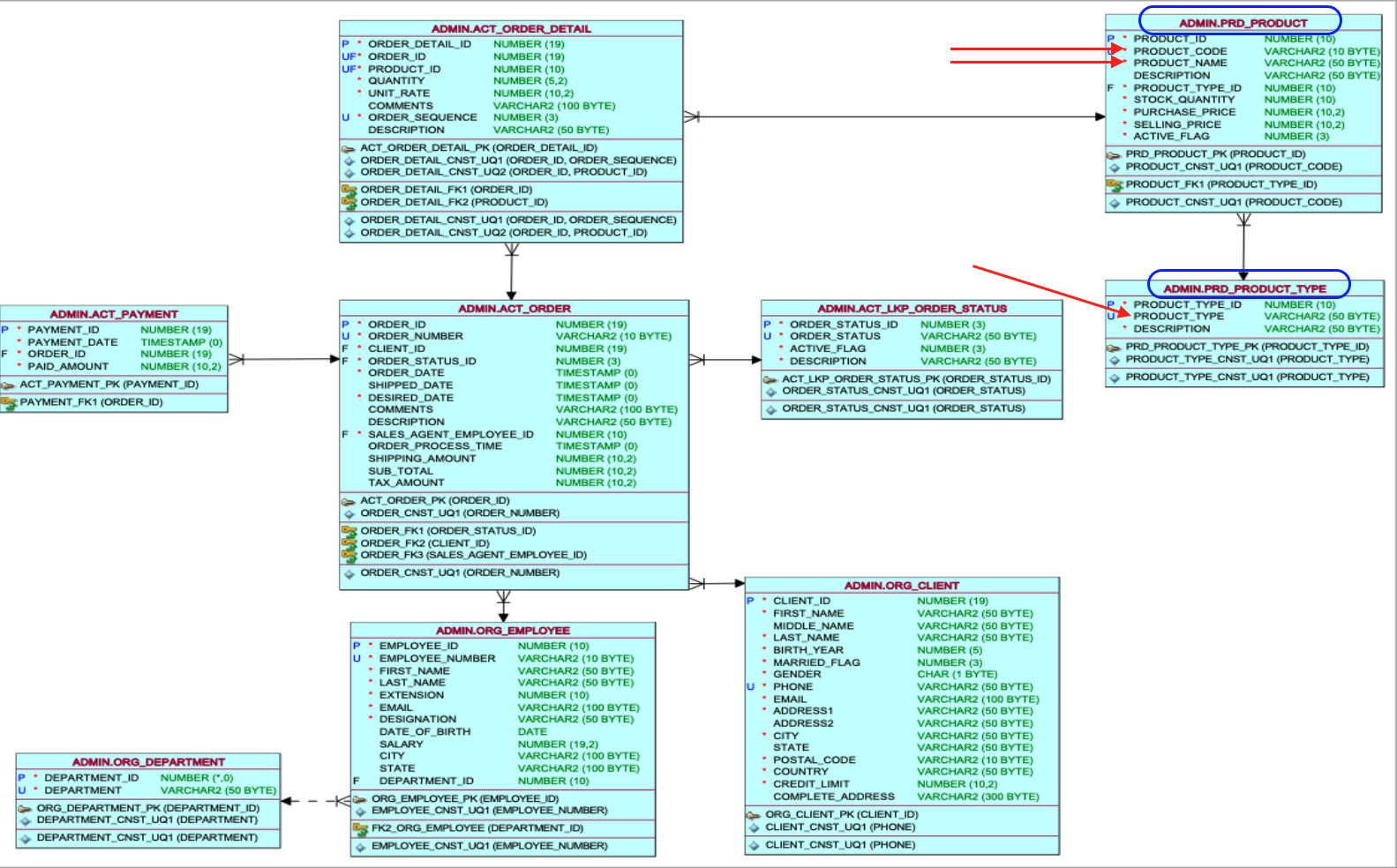This screenshot has width=1397, height=868.
Task: Click the key icon beside PRD_PRODUCT_PK
Action: pos(1114,154)
